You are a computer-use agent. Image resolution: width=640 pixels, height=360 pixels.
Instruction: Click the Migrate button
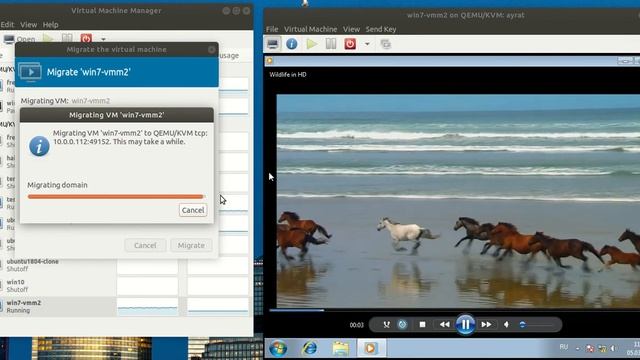coord(191,245)
